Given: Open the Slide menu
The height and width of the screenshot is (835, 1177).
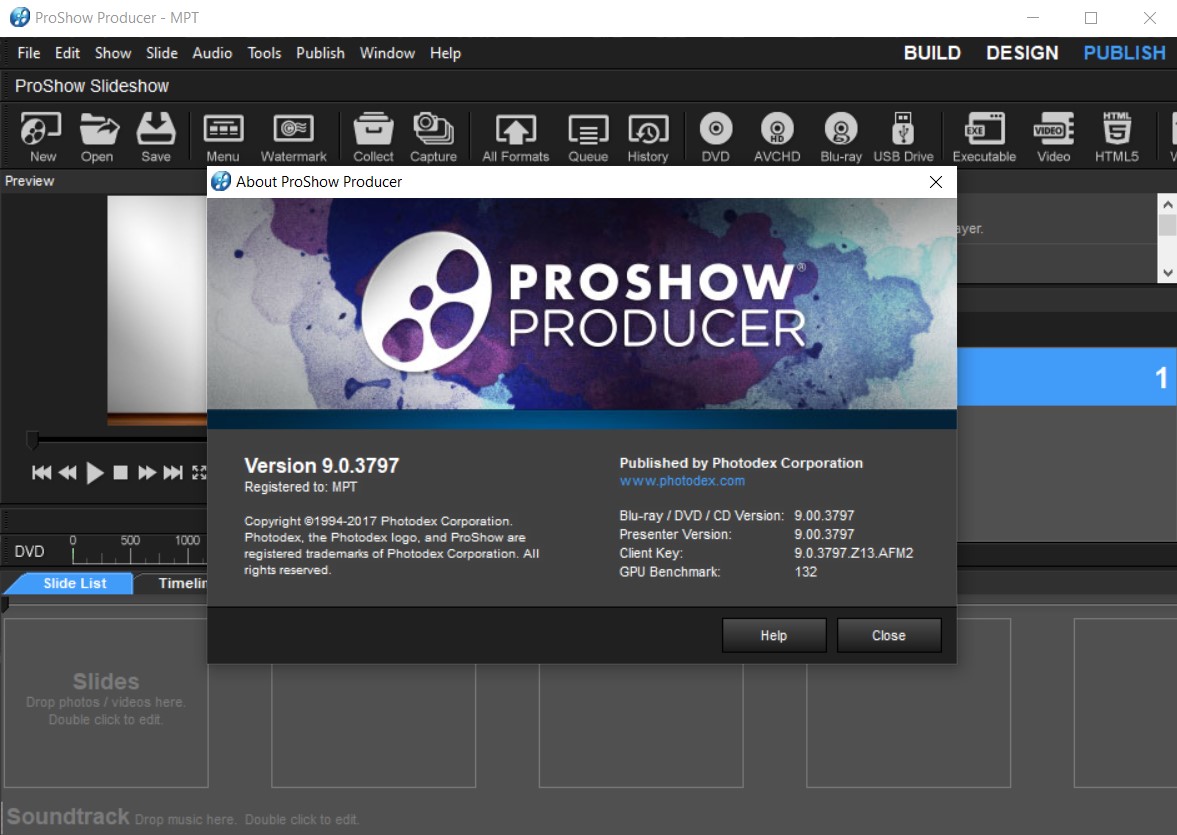Looking at the screenshot, I should click(x=161, y=53).
